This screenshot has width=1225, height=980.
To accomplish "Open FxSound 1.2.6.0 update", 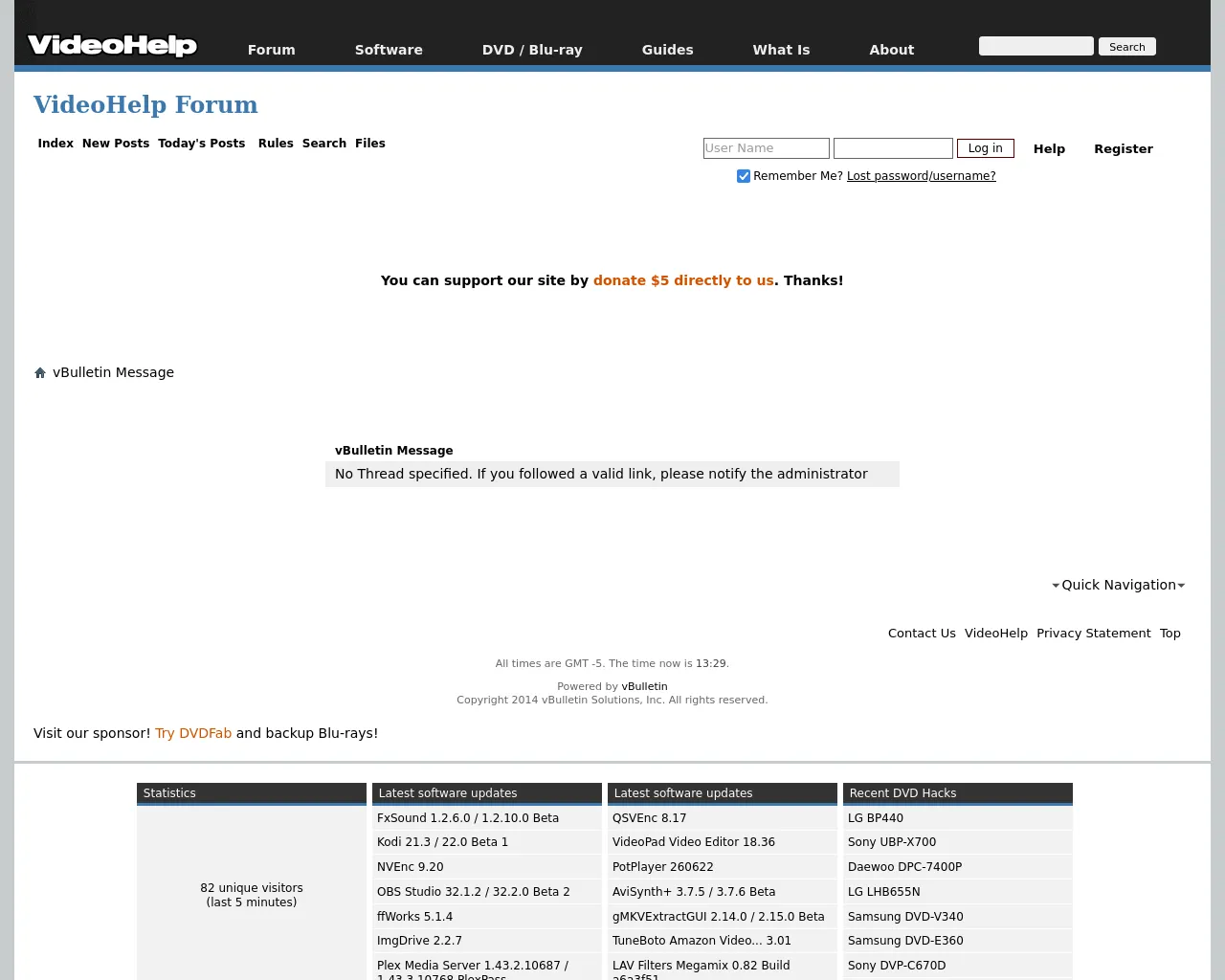I will tap(468, 818).
